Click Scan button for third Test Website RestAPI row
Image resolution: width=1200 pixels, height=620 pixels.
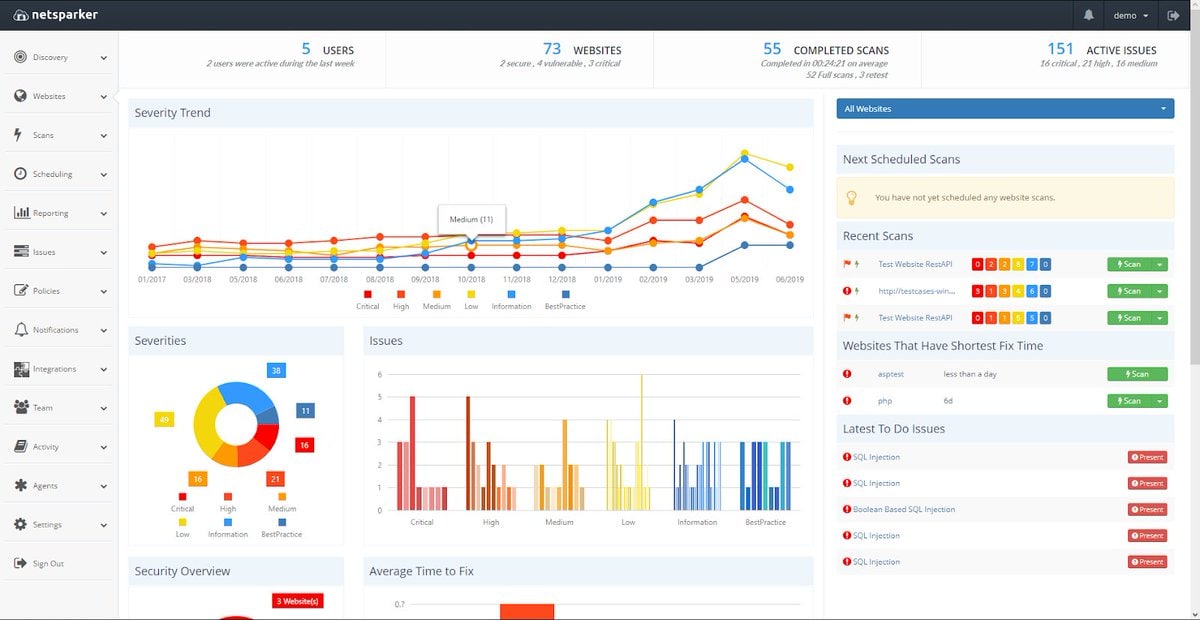click(x=1129, y=318)
